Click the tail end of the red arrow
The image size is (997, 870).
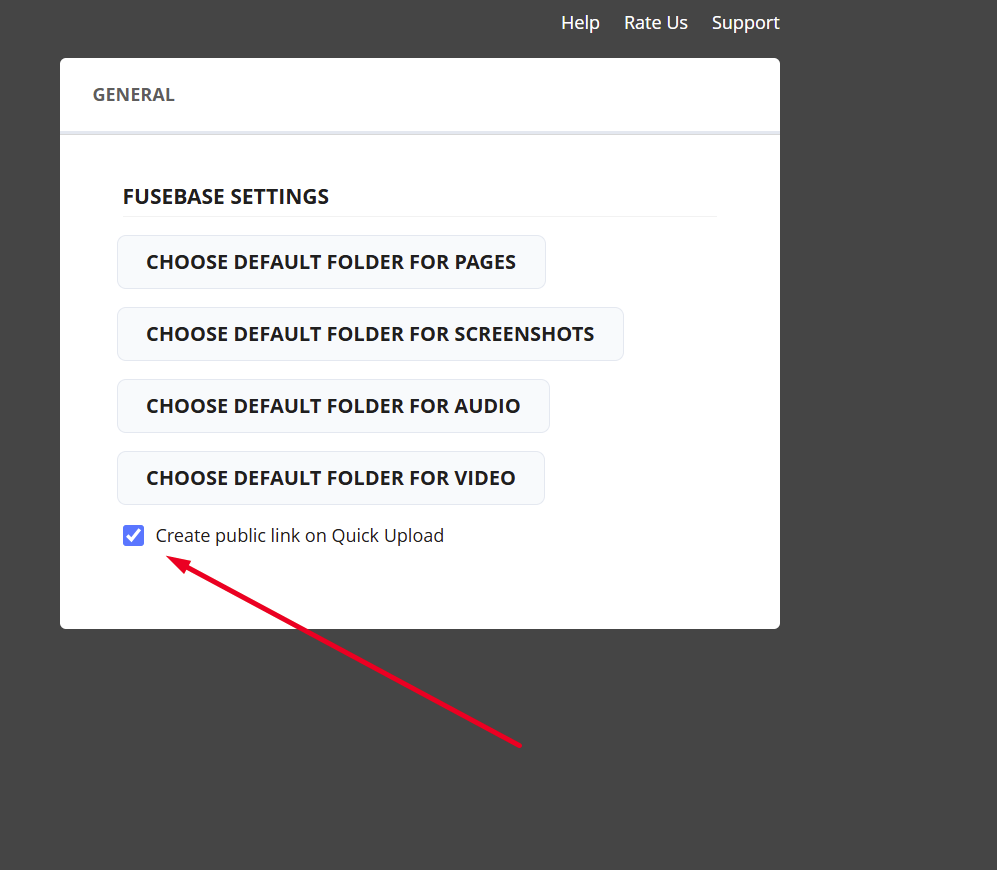(x=518, y=744)
